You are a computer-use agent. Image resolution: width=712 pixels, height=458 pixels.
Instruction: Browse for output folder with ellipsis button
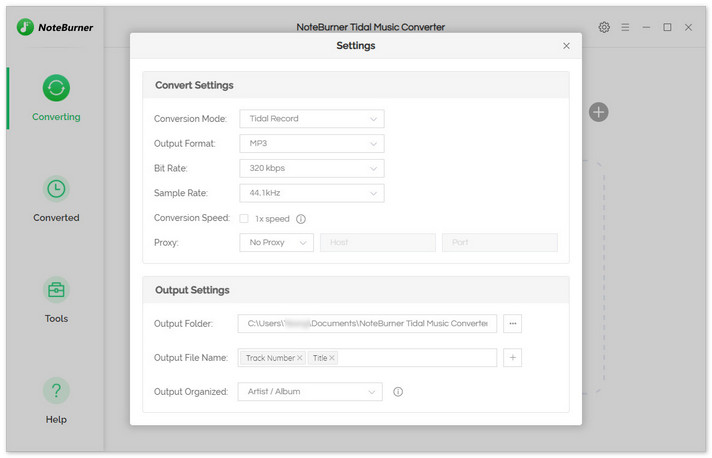pos(513,324)
